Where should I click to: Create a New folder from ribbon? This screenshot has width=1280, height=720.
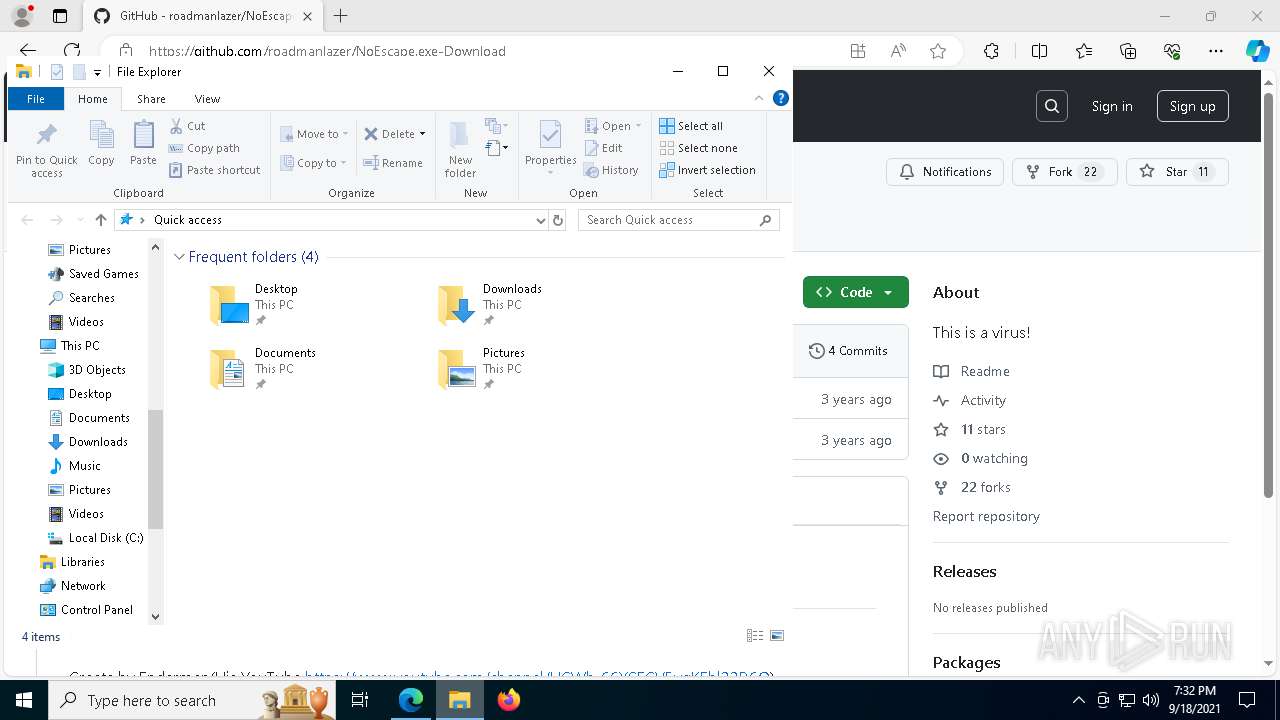point(460,148)
